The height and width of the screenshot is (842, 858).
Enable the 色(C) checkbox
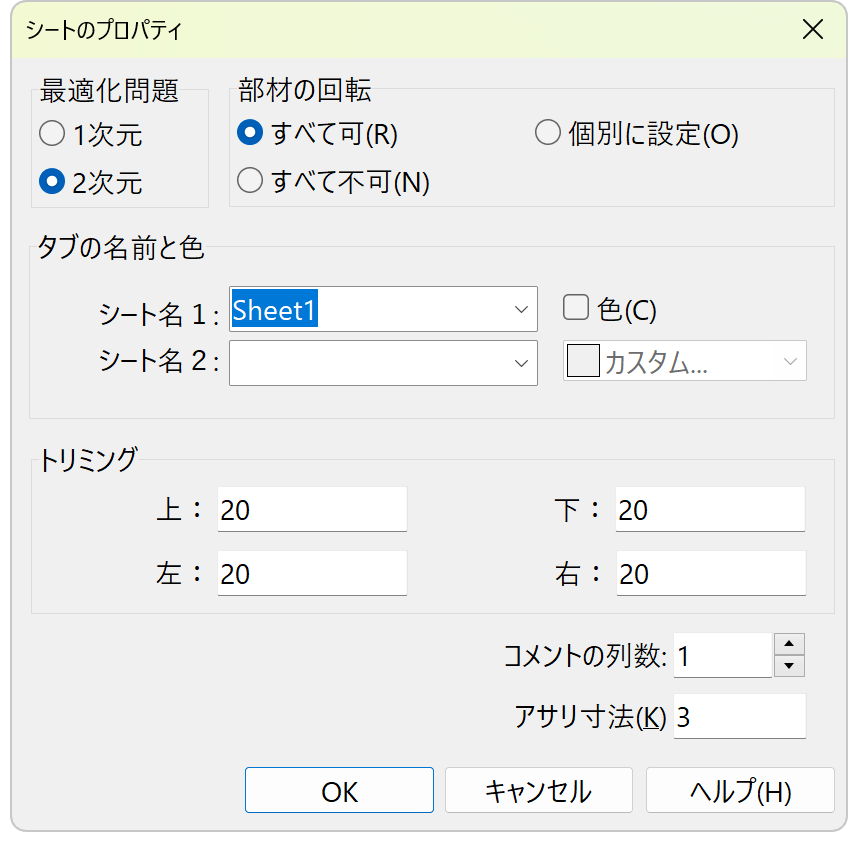pyautogui.click(x=575, y=308)
